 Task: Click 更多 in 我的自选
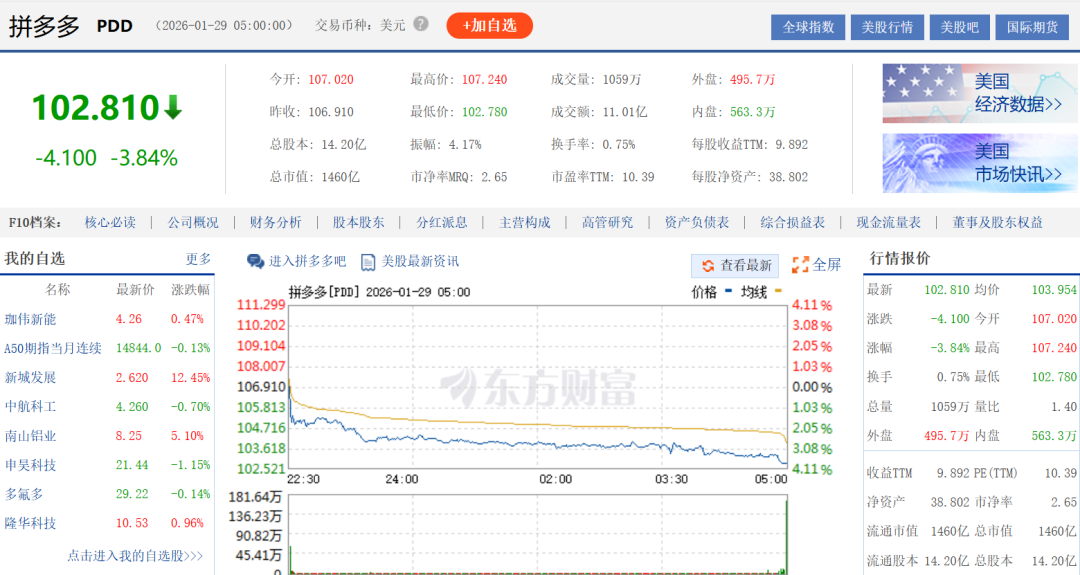pos(198,259)
